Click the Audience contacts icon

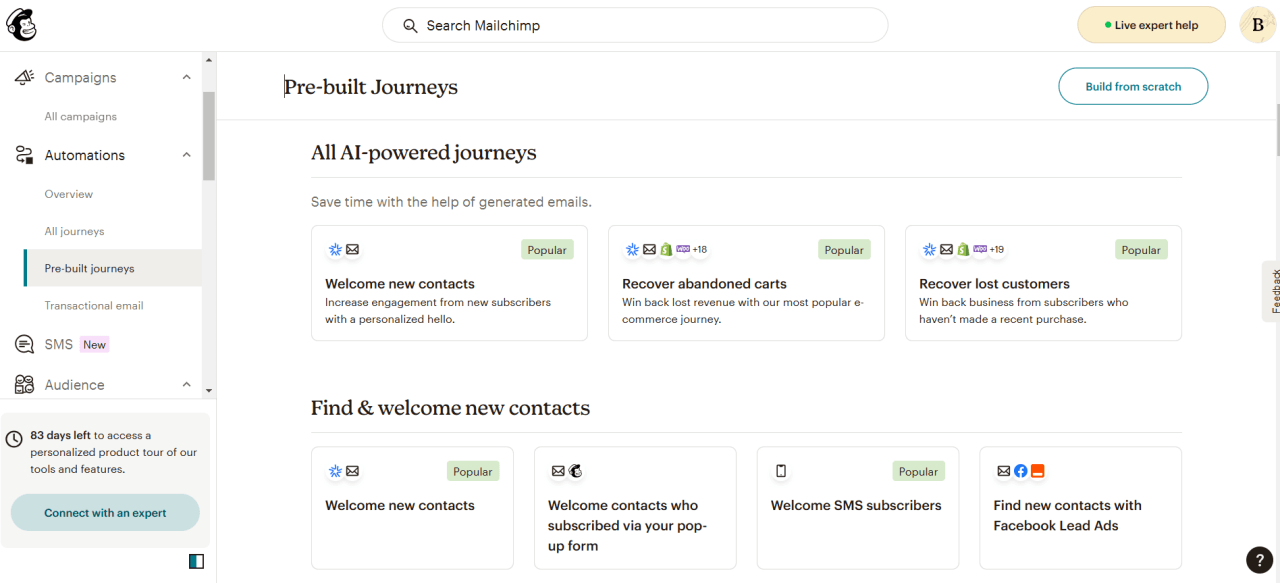click(x=24, y=384)
